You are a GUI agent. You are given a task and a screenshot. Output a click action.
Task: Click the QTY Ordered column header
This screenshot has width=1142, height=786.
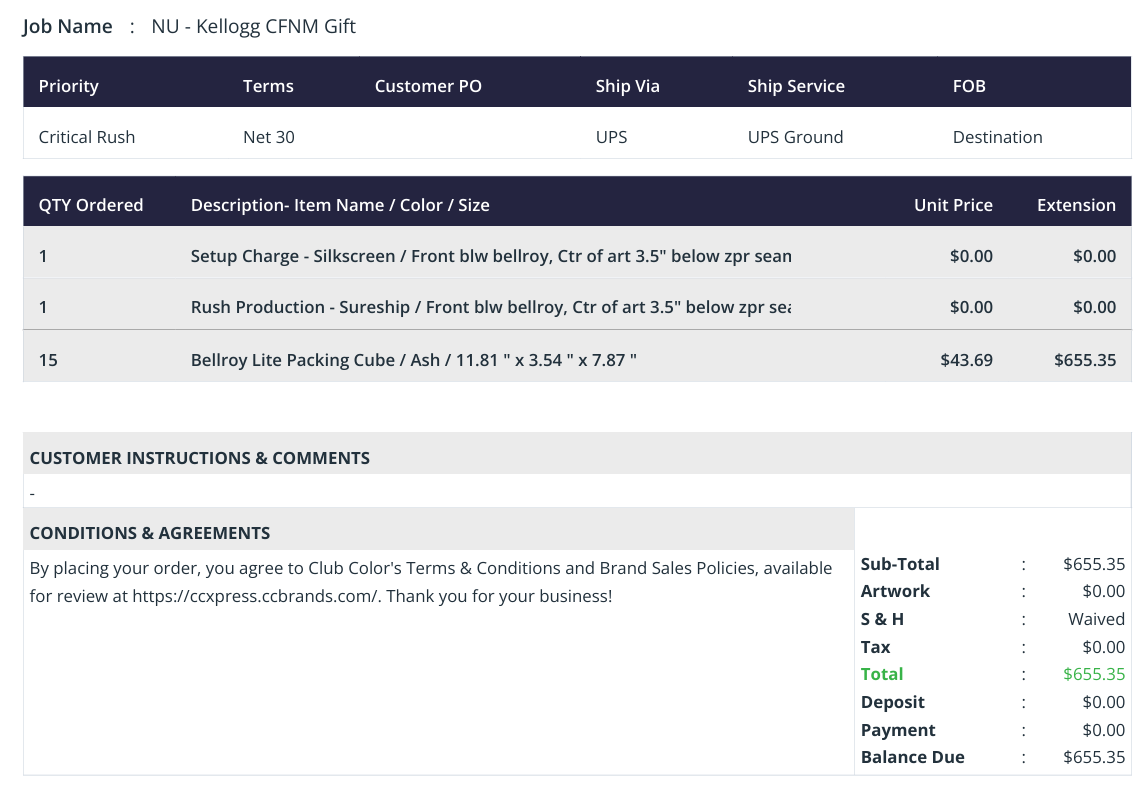pyautogui.click(x=91, y=205)
